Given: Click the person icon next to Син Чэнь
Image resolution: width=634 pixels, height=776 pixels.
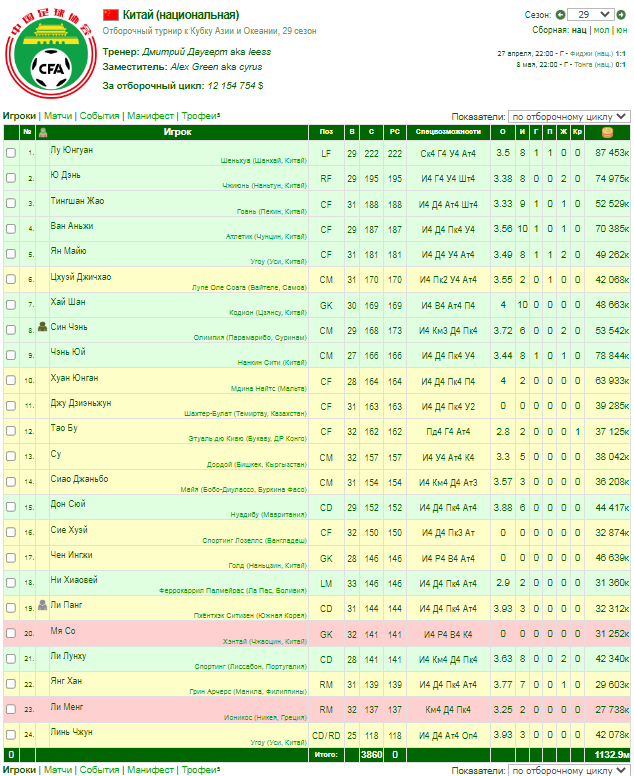Looking at the screenshot, I should (43, 327).
